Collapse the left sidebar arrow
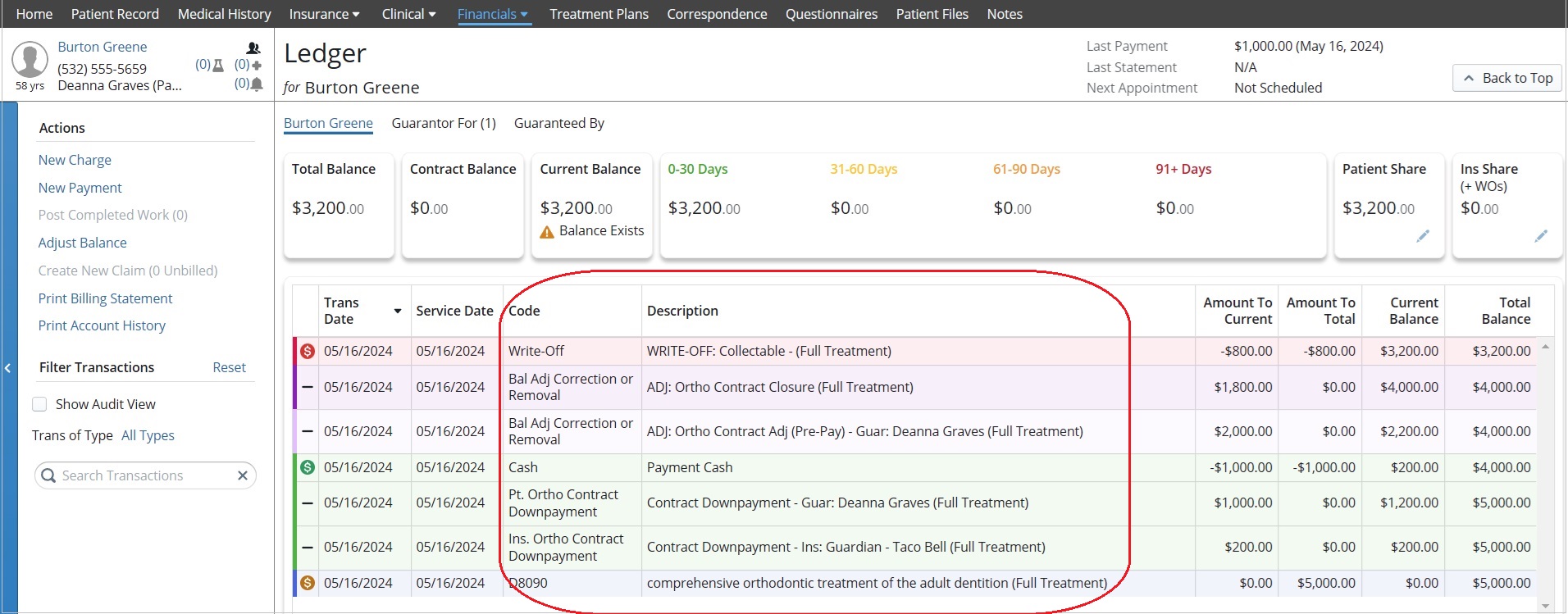 click(x=7, y=368)
